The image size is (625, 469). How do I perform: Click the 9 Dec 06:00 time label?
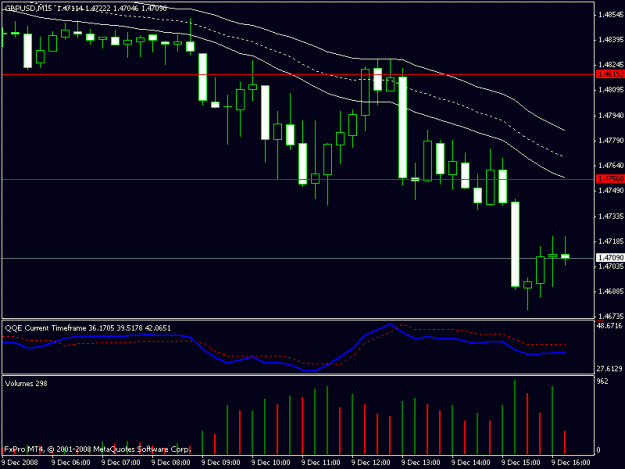click(x=71, y=462)
